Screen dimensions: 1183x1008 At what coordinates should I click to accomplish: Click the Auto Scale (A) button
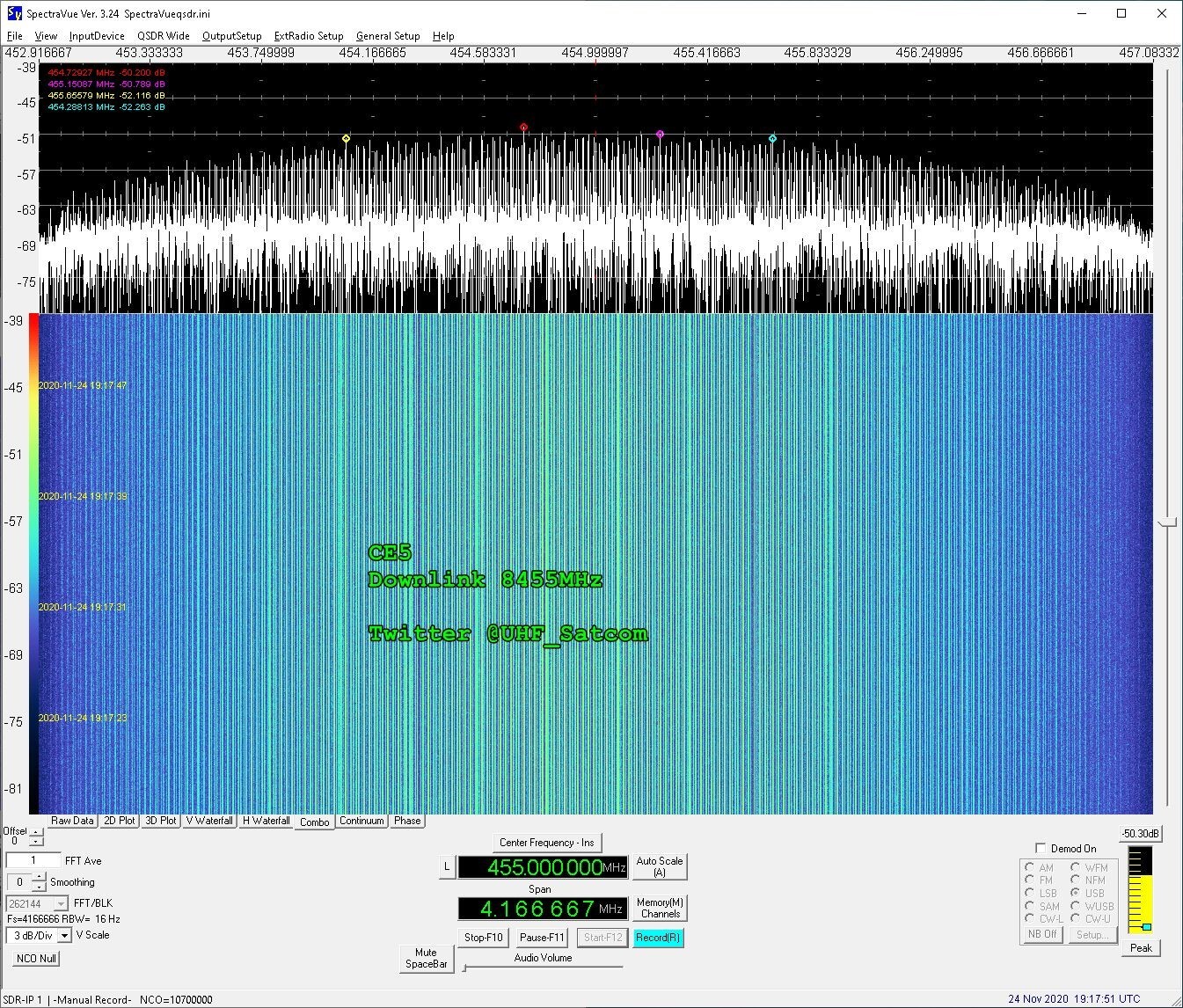coord(659,866)
